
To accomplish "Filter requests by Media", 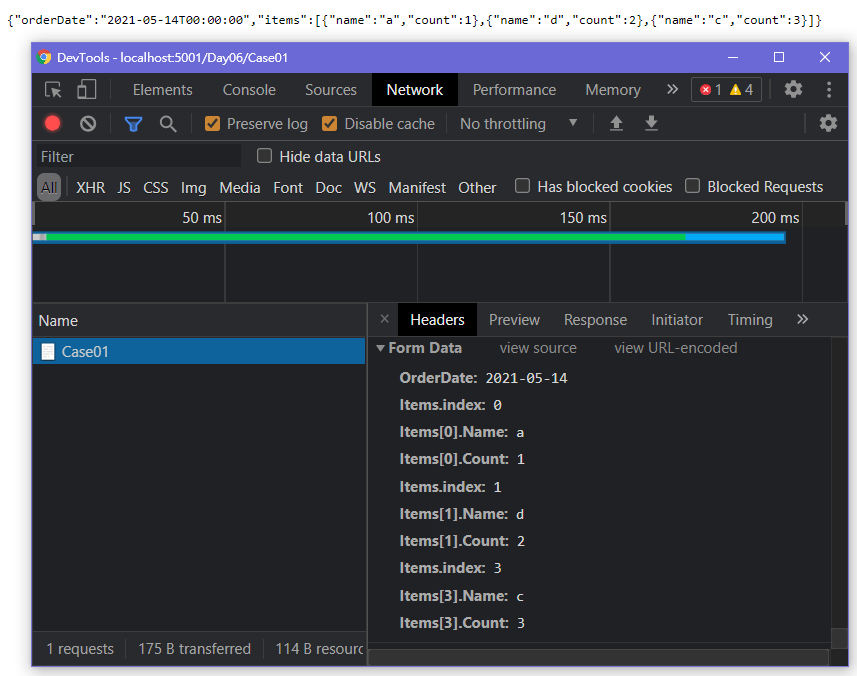I will pos(239,187).
